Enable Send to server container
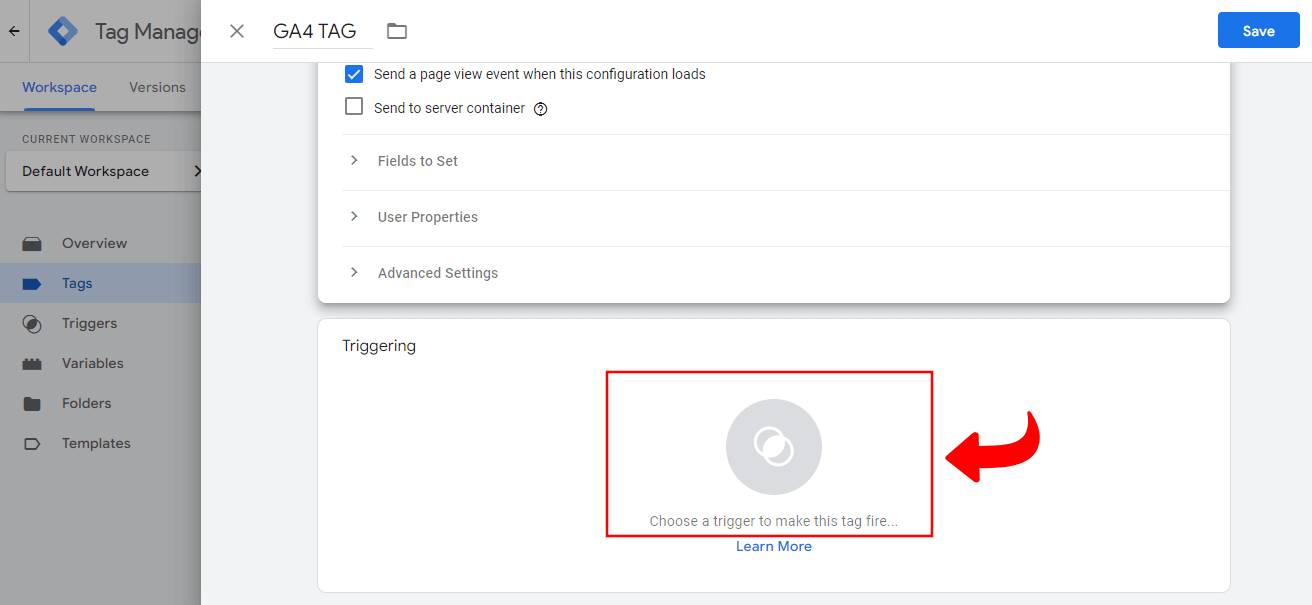 [354, 106]
